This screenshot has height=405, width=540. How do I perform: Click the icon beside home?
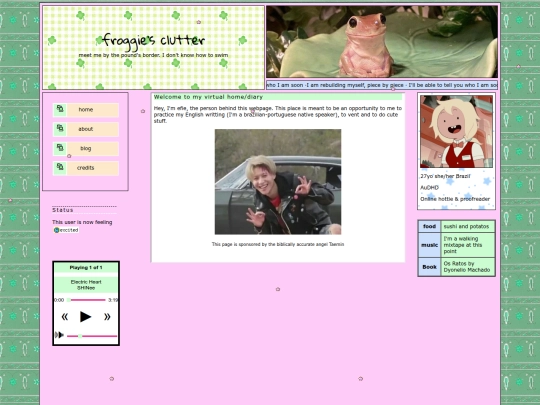[60, 109]
